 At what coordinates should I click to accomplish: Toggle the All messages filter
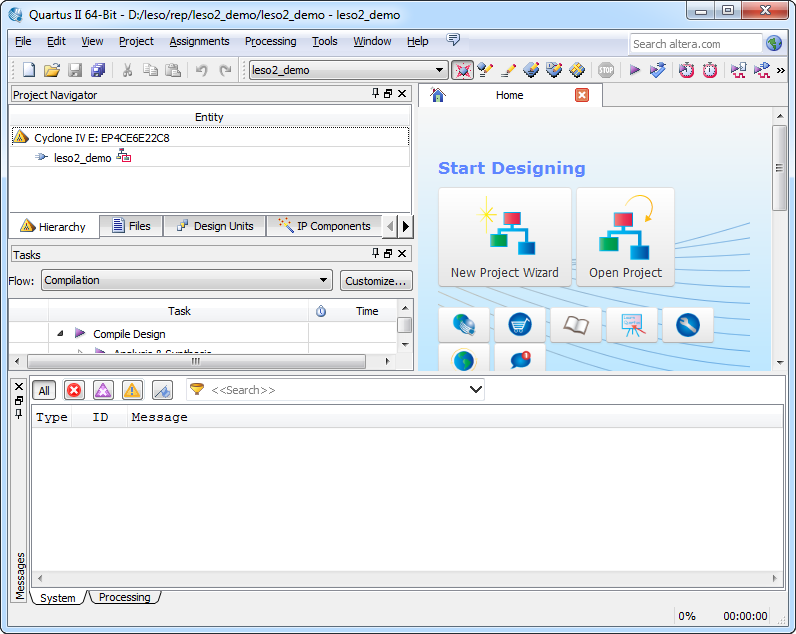44,390
